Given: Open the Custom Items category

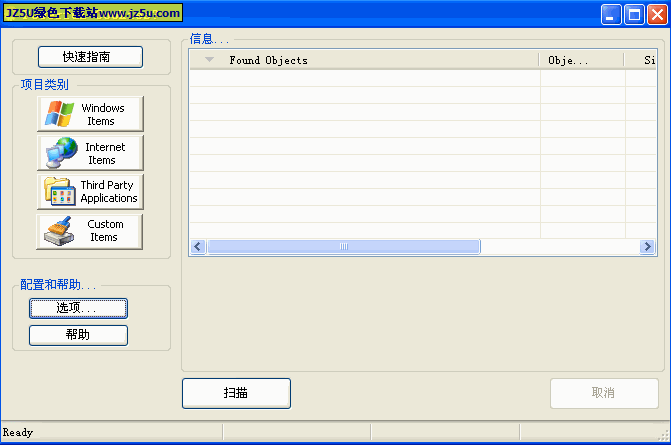Looking at the screenshot, I should pyautogui.click(x=90, y=231).
